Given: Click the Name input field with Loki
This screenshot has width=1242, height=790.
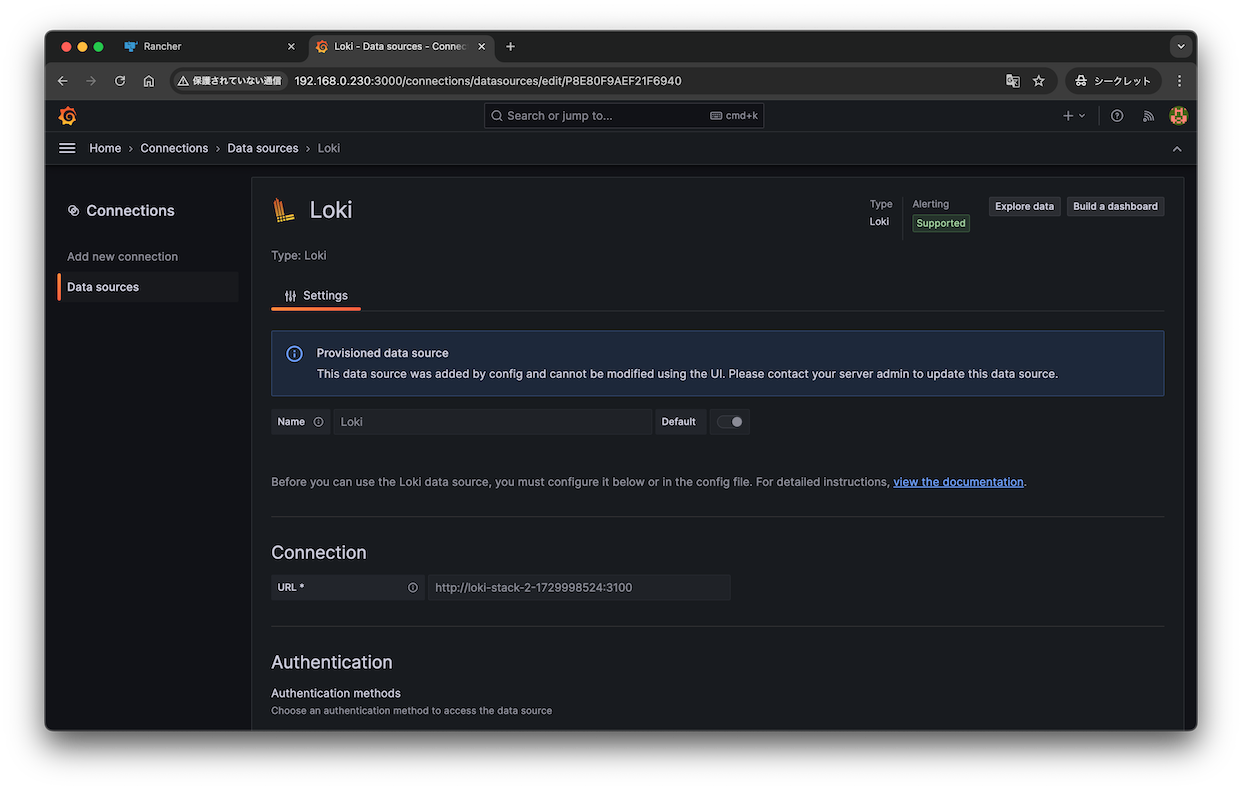Looking at the screenshot, I should point(492,422).
